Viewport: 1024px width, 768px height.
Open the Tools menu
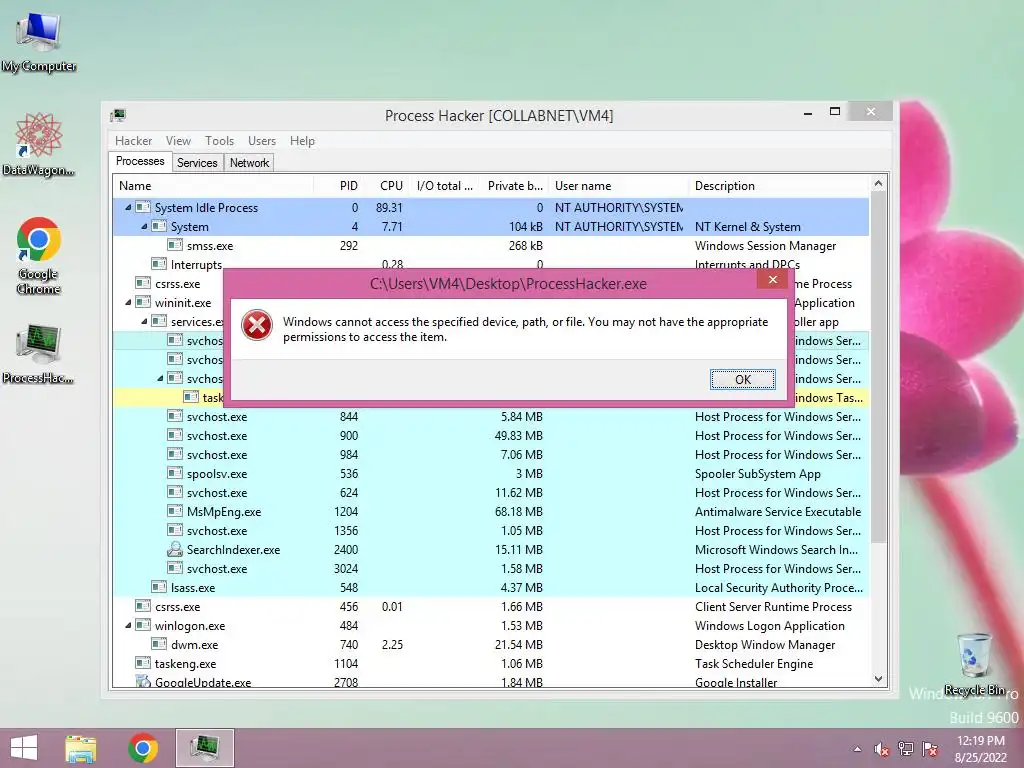click(219, 140)
